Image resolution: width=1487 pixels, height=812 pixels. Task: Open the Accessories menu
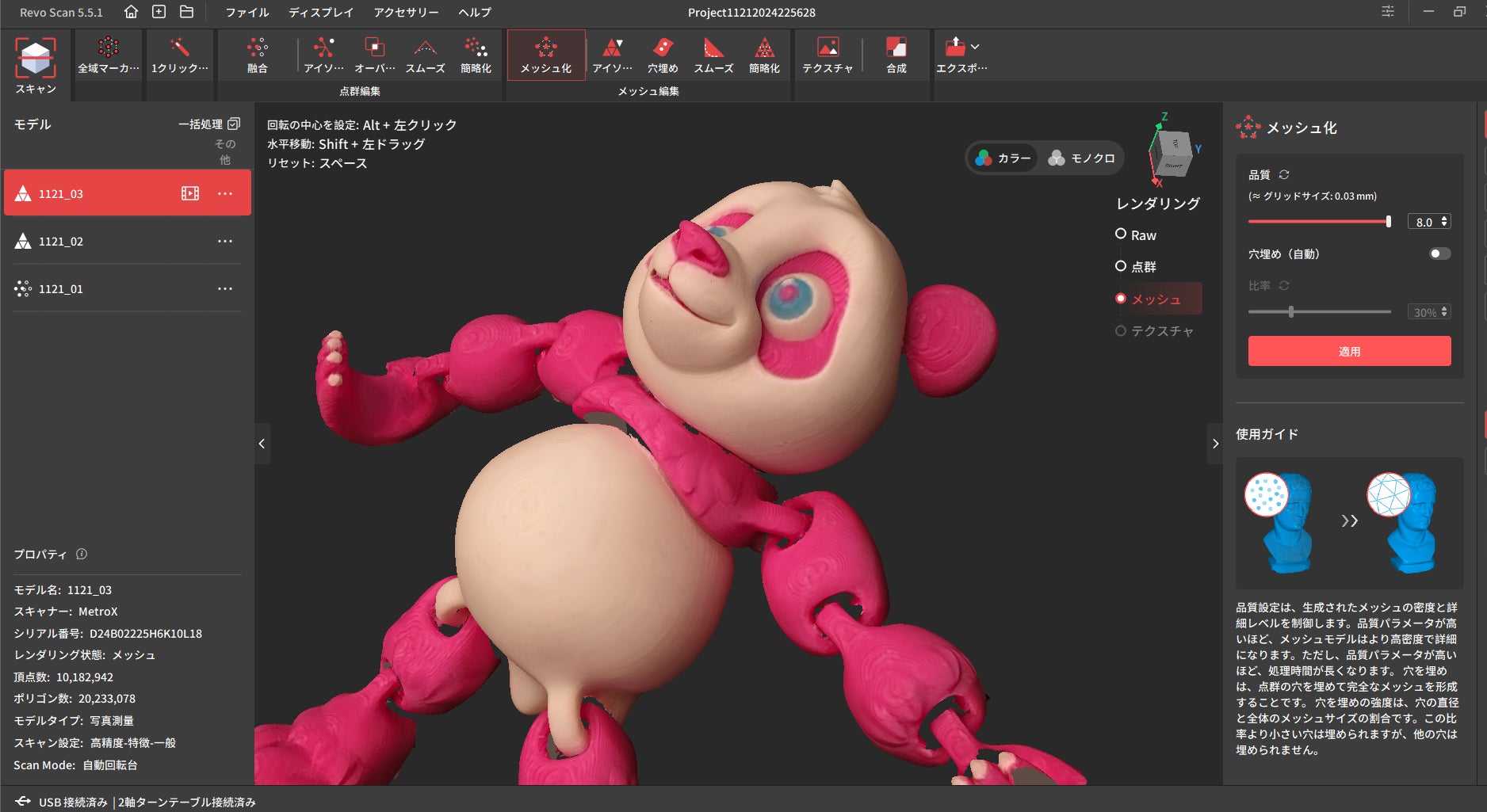point(406,12)
